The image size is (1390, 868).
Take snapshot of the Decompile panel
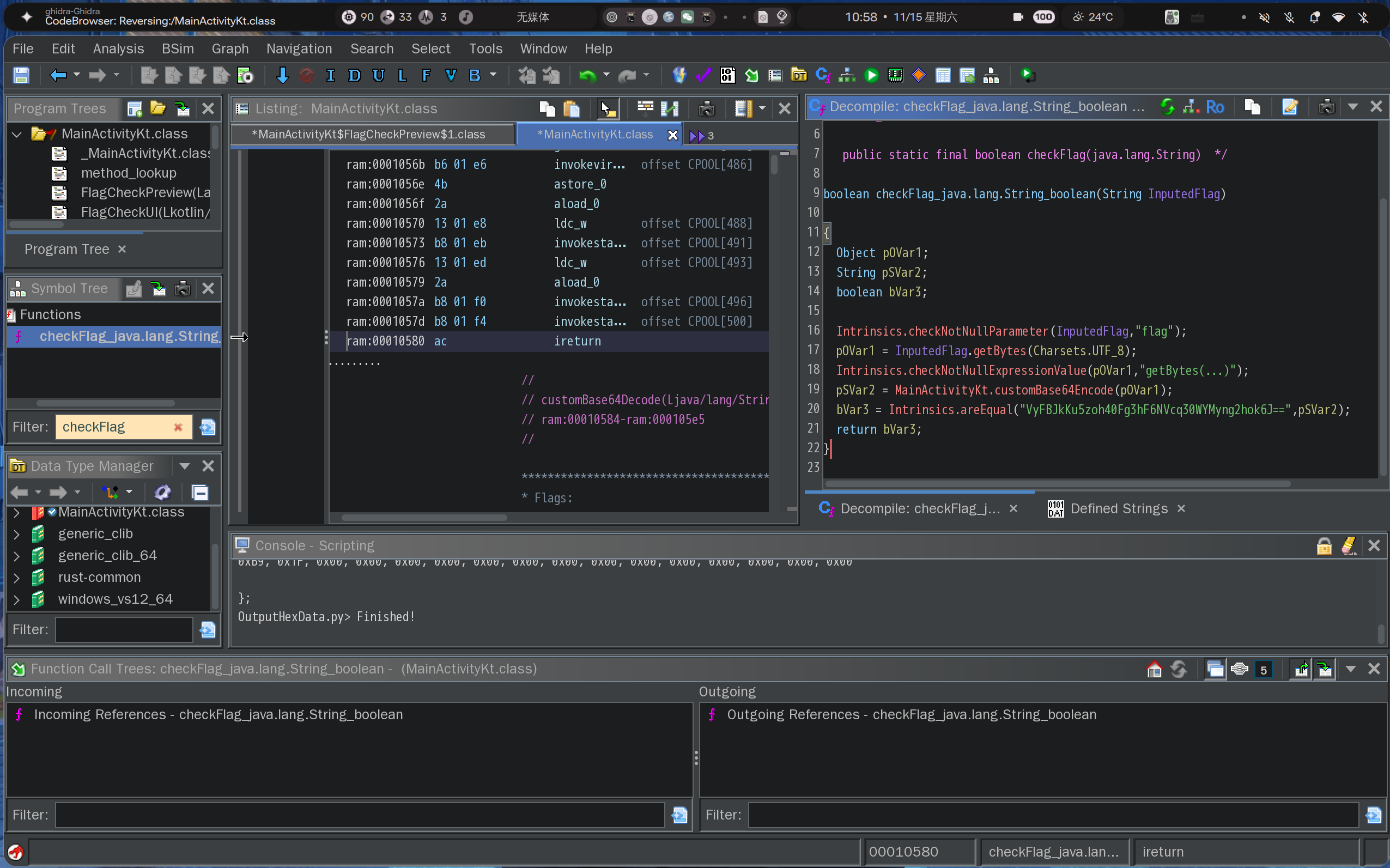pos(1326,107)
